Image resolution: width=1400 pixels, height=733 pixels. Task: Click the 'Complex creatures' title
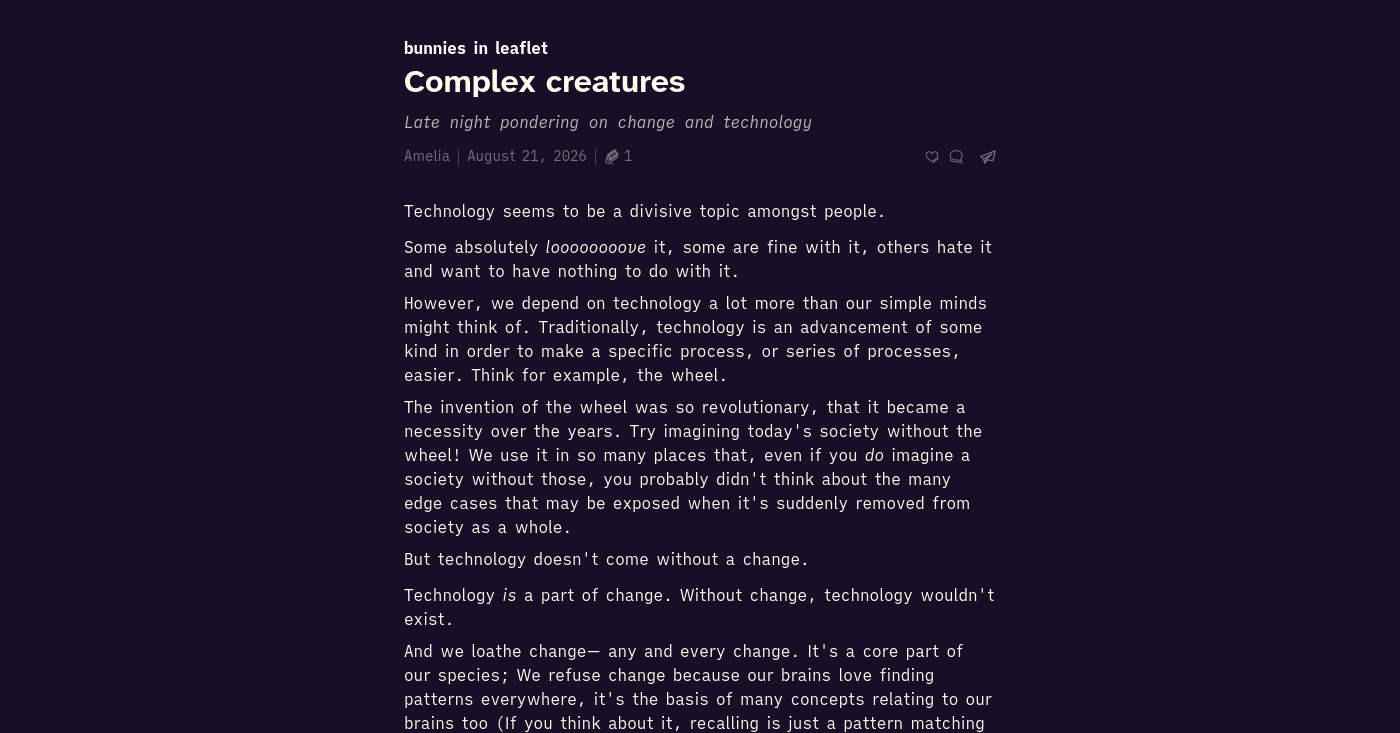click(544, 82)
